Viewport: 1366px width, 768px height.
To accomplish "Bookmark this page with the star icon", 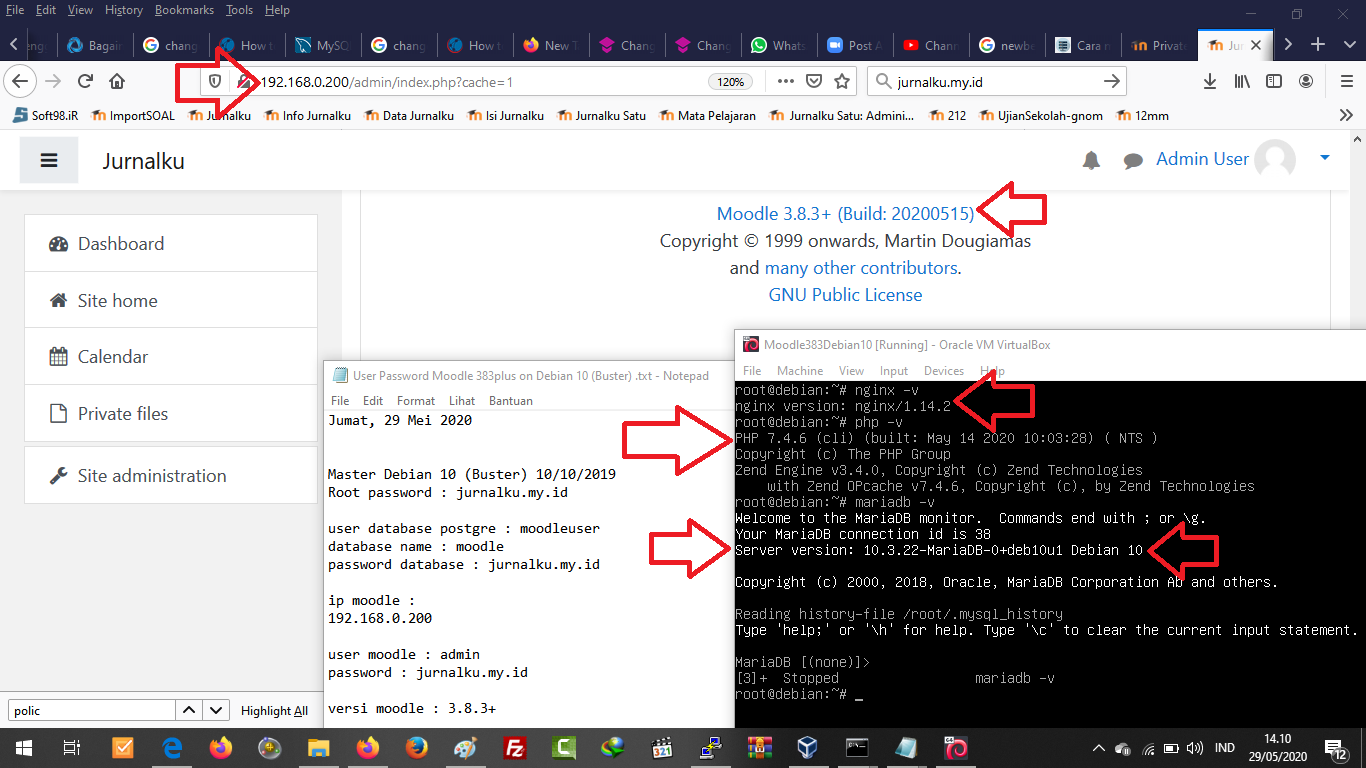I will click(842, 81).
